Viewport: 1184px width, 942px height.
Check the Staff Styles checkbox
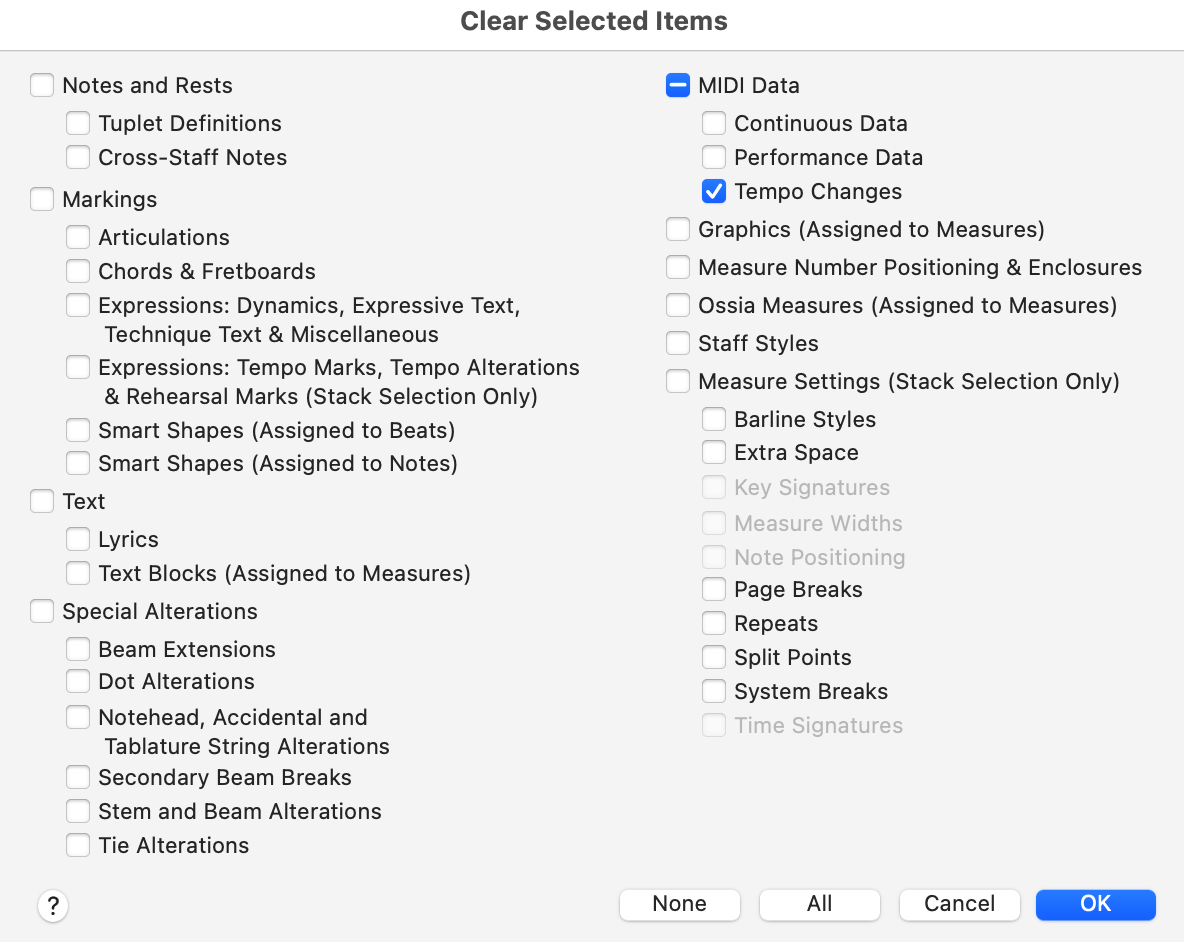[678, 343]
